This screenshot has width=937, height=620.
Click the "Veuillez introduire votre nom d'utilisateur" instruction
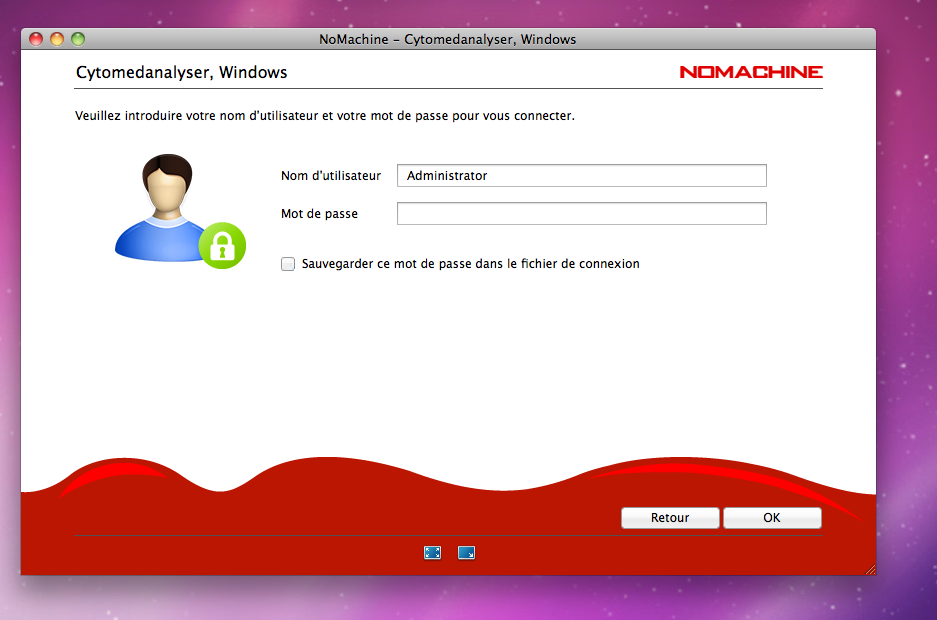(x=324, y=116)
